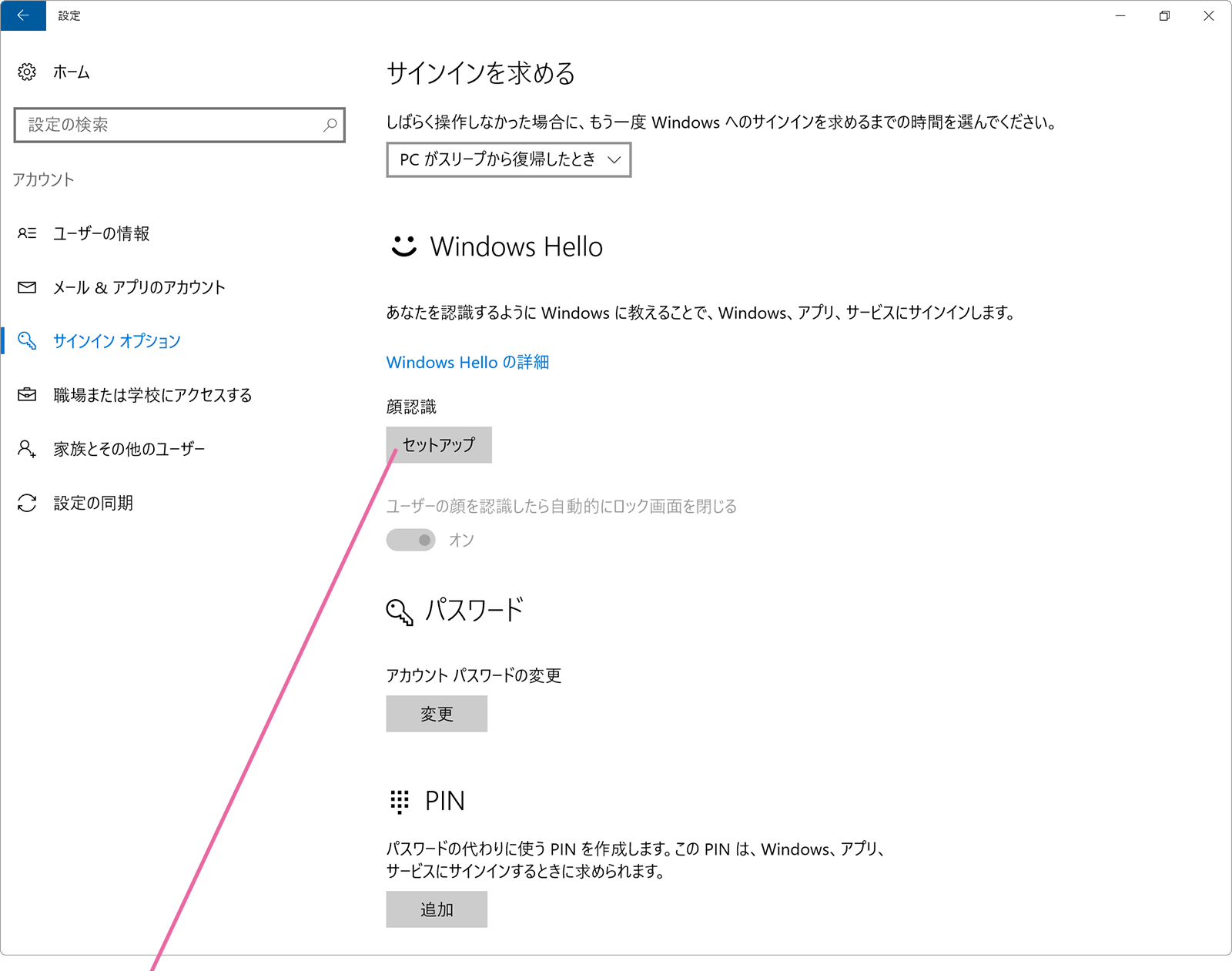Screen dimensions: 1232x971
Task: Click セットアップ button for face recognition
Action: click(439, 444)
